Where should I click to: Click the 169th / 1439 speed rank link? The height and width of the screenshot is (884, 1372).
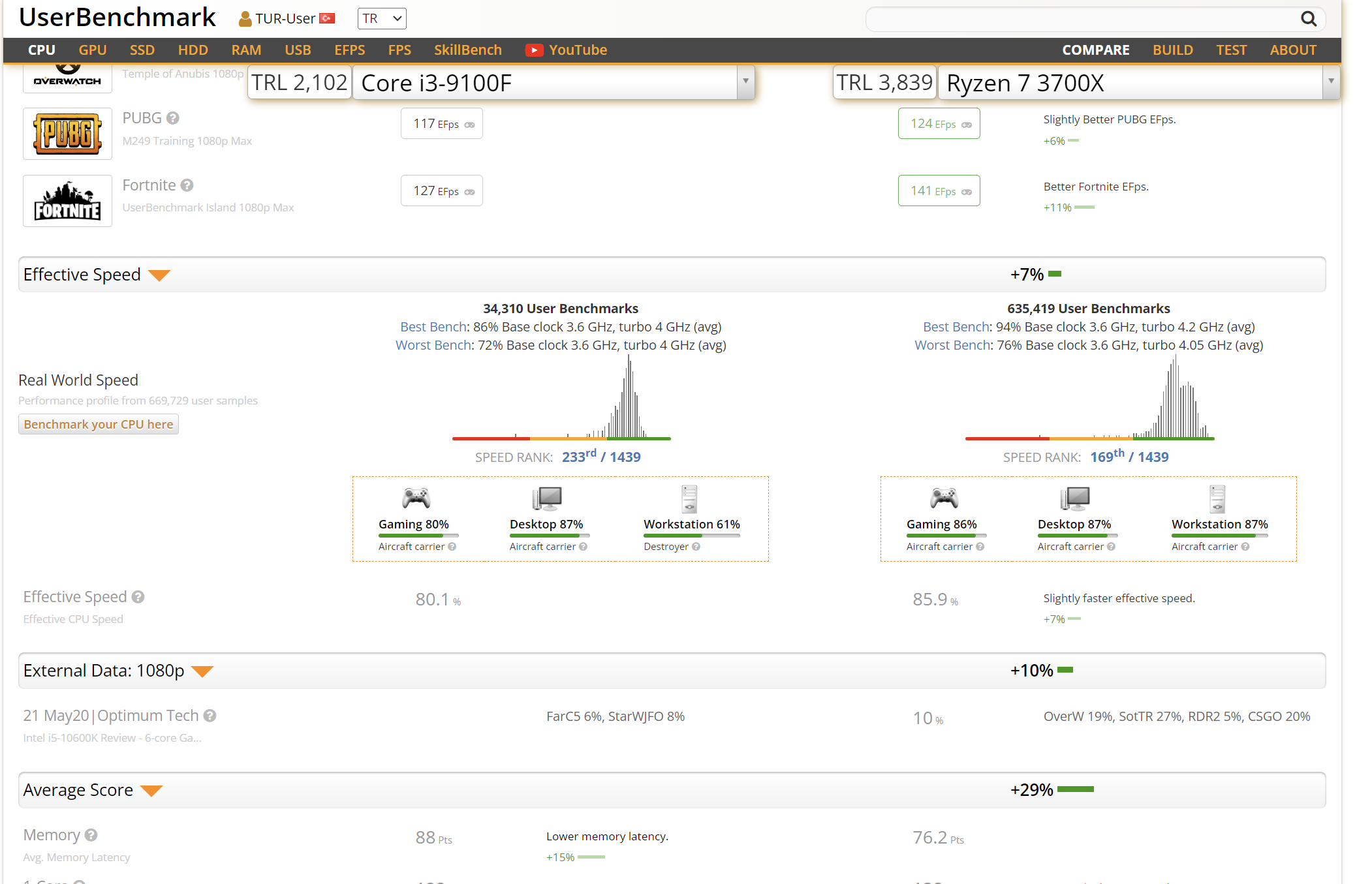pos(1129,457)
